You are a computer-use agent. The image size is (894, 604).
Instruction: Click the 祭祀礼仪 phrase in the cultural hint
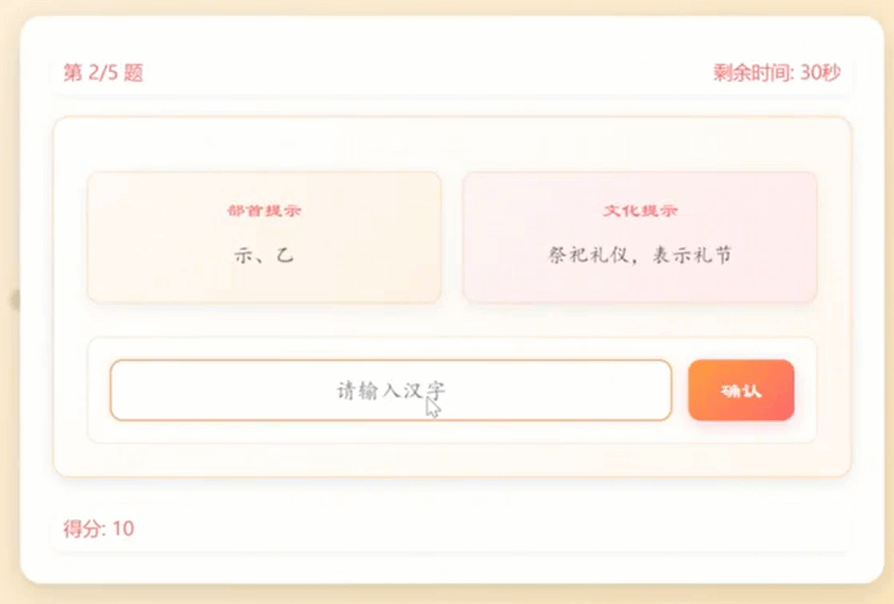[x=585, y=256]
